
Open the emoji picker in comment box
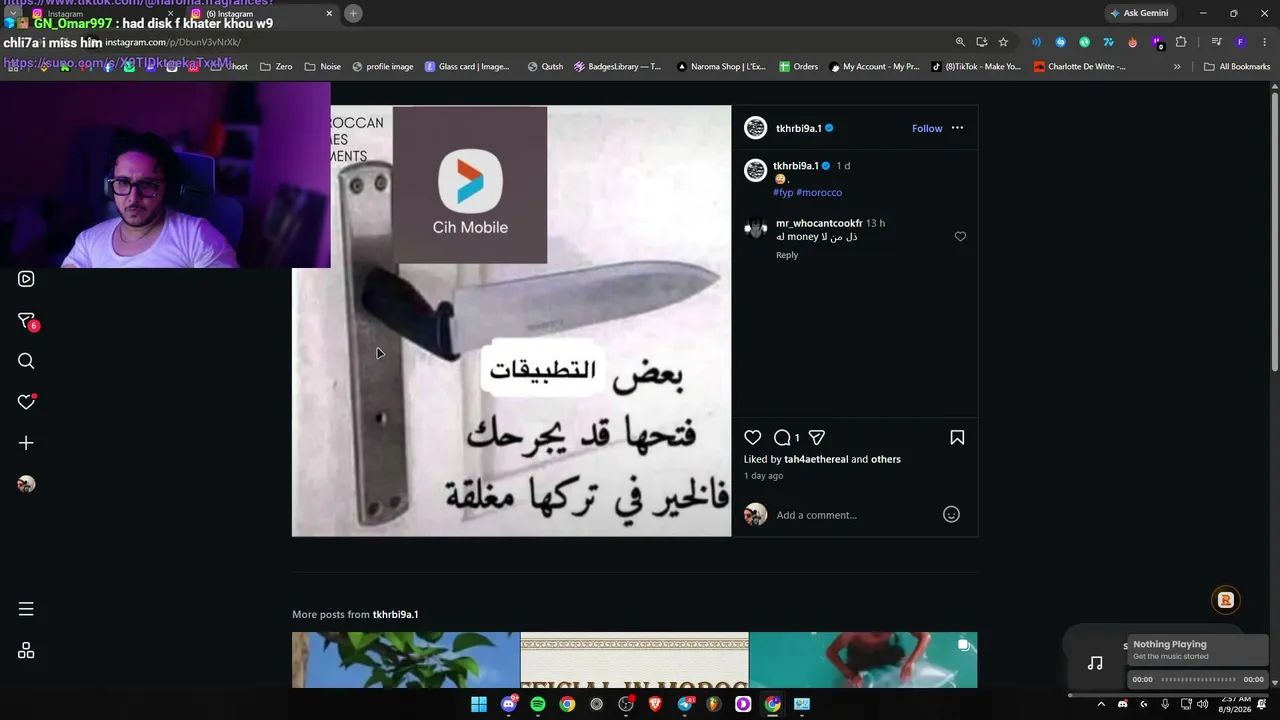[951, 514]
